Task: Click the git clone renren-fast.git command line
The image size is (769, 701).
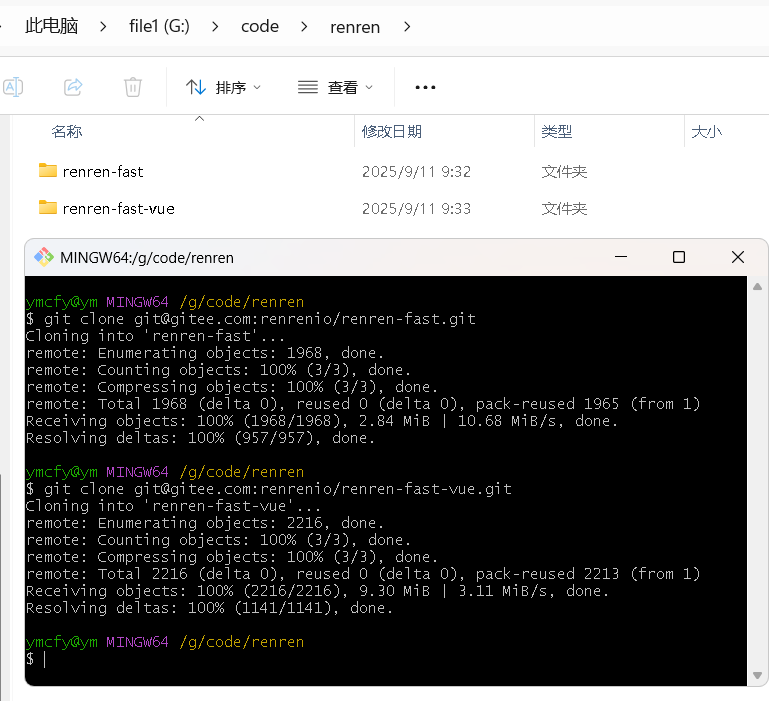Action: pyautogui.click(x=251, y=319)
